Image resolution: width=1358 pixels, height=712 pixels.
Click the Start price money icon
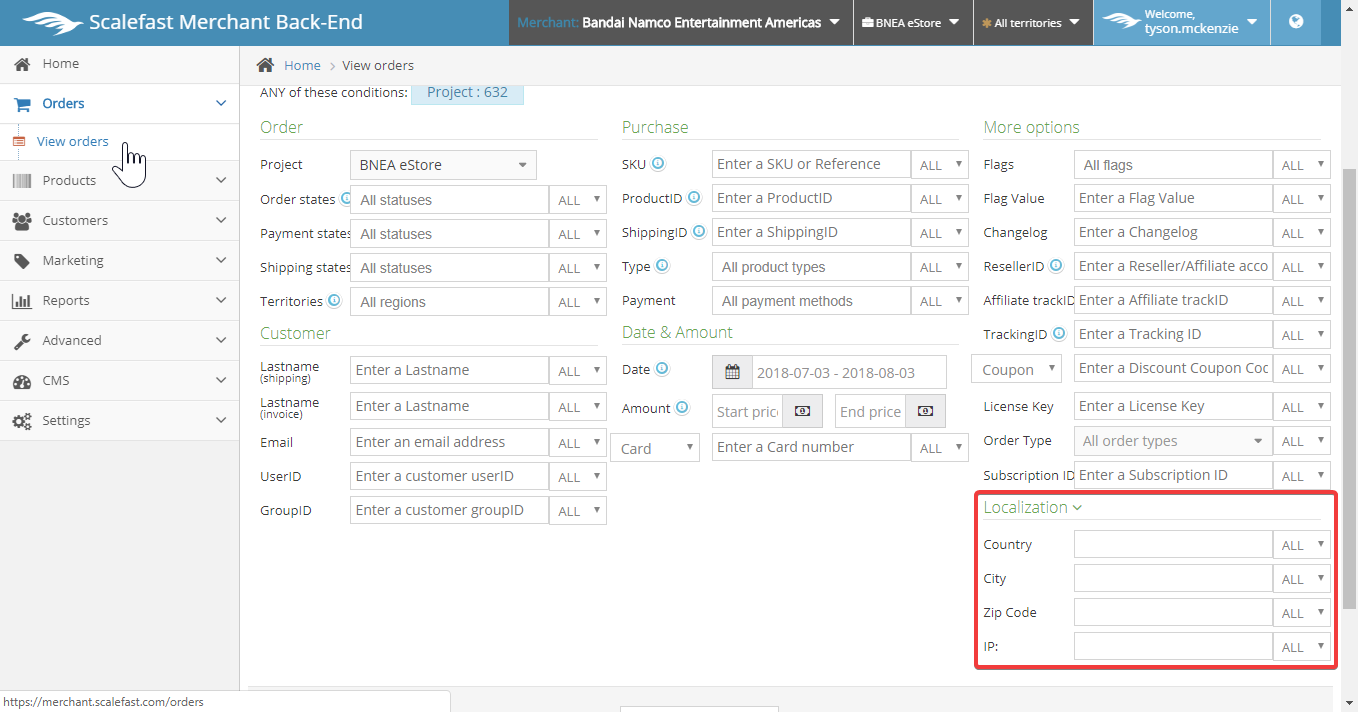click(x=802, y=411)
